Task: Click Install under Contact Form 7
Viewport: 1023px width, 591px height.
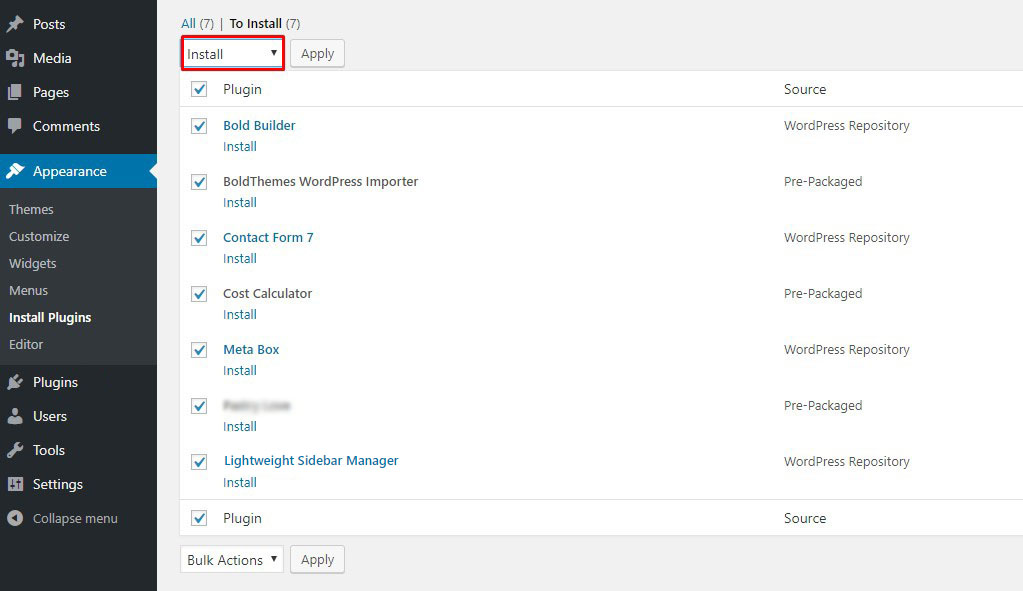Action: pos(240,259)
